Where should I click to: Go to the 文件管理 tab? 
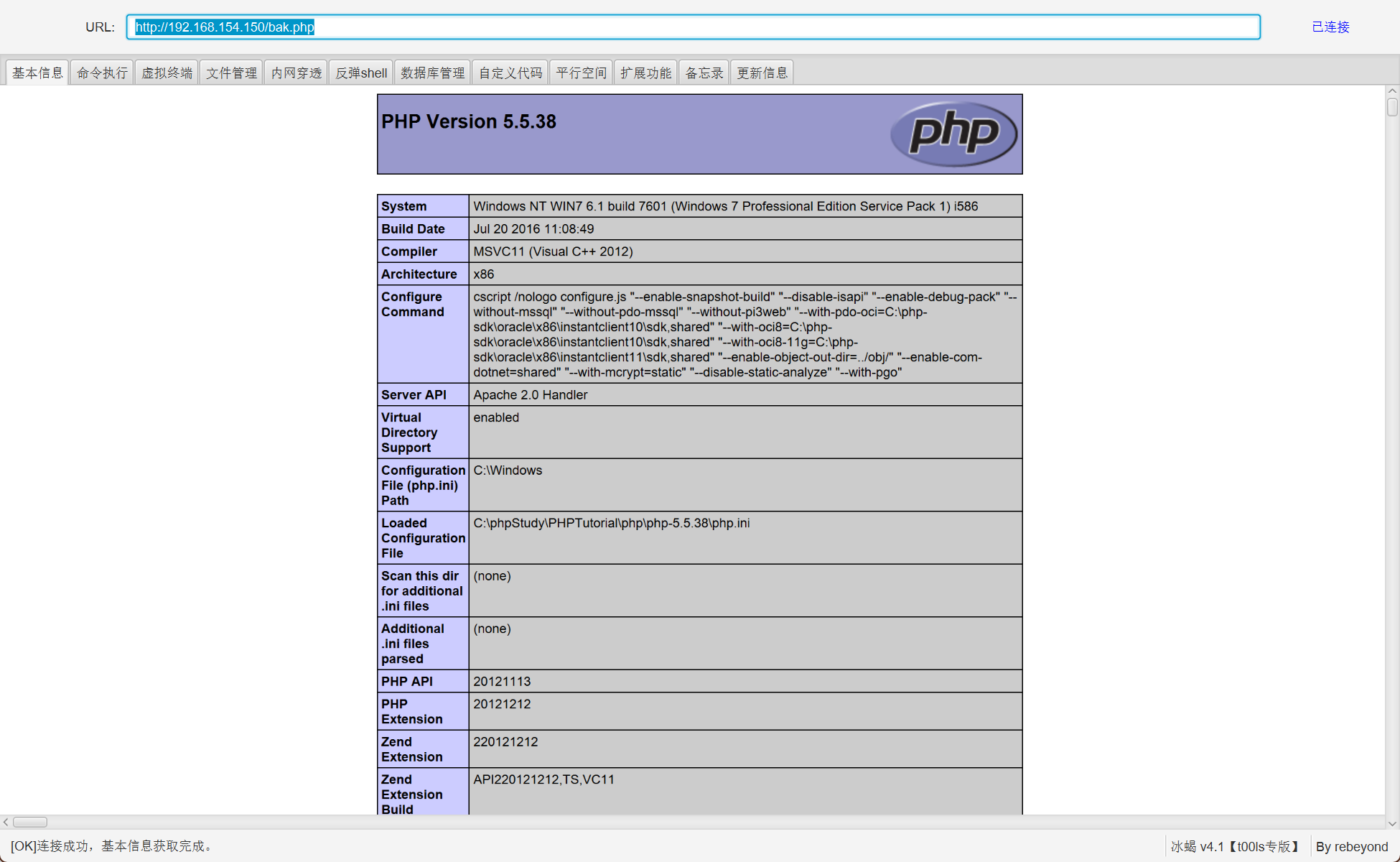tap(231, 73)
